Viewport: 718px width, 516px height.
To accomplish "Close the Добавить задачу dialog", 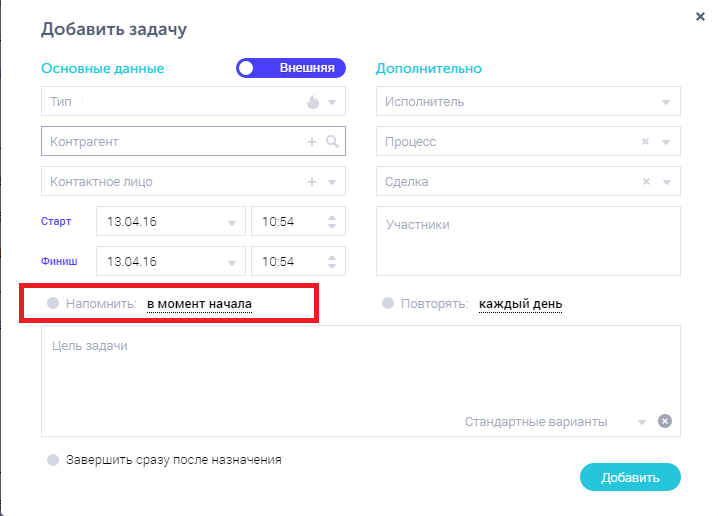I will (699, 16).
